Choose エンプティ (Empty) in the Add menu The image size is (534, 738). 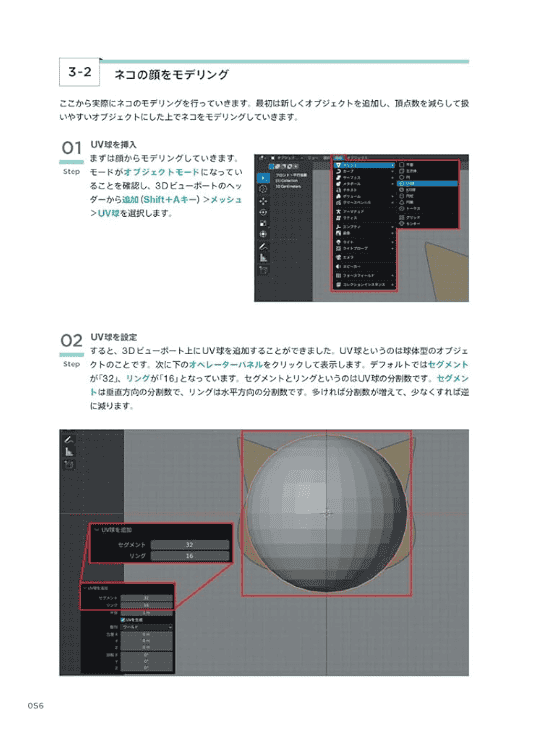[x=364, y=227]
